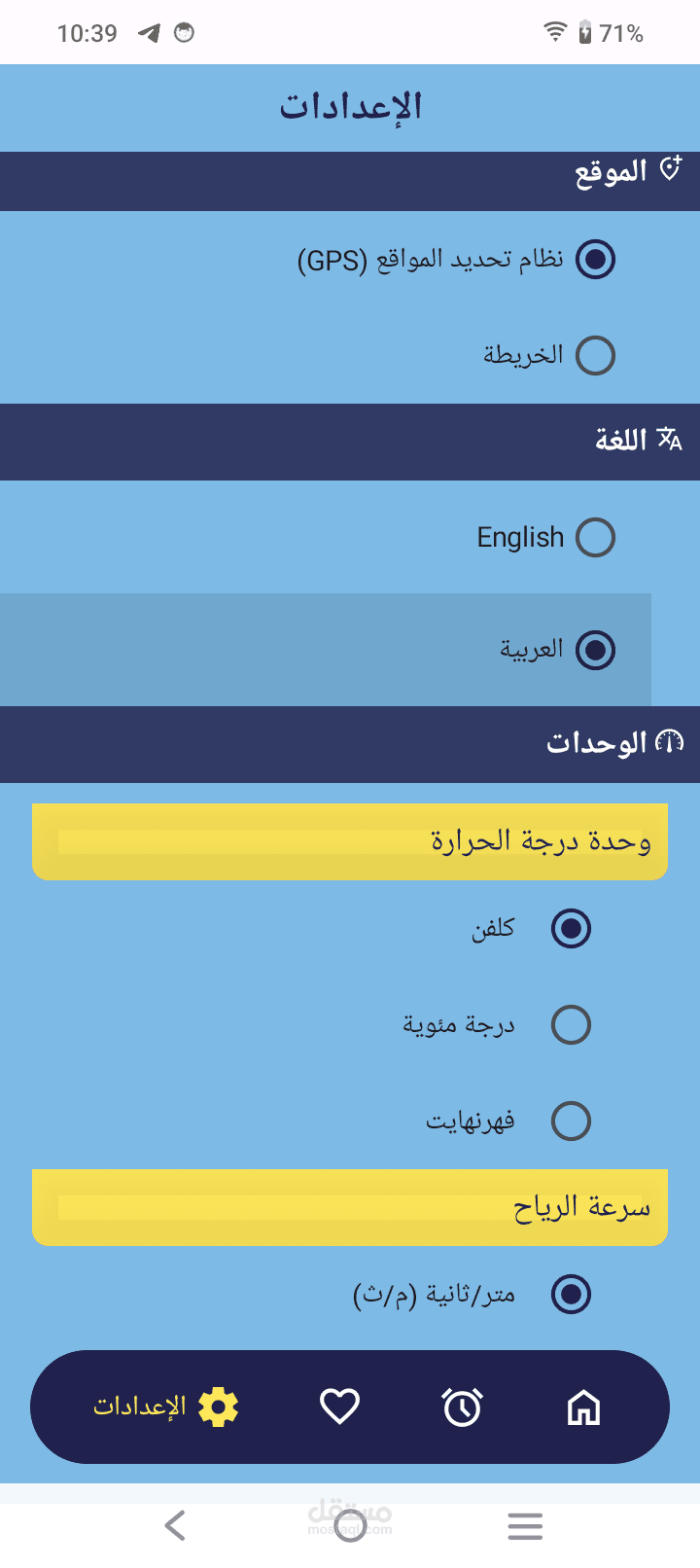Image resolution: width=700 pixels, height=1568 pixels.
Task: Tap the location pin icon beside الموقع
Action: (x=671, y=169)
